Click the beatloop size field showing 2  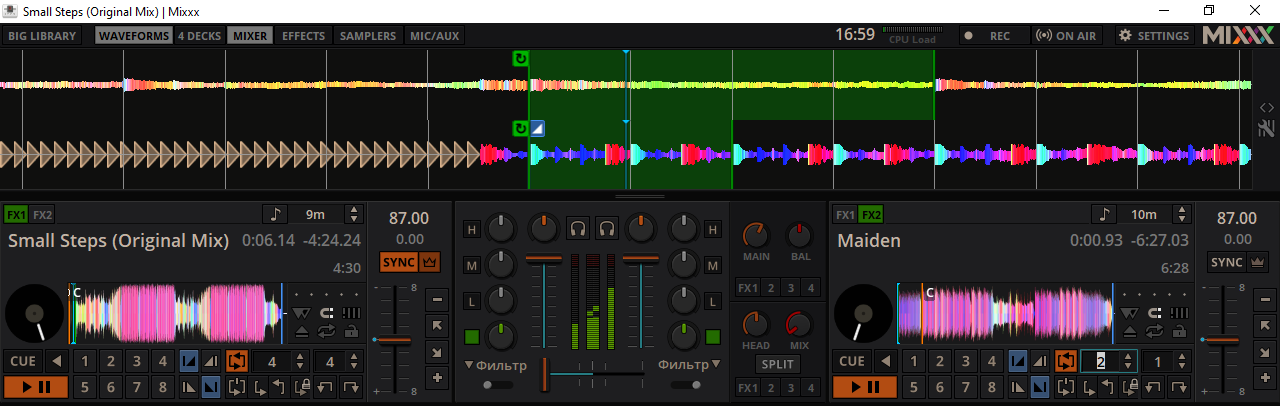(1100, 361)
